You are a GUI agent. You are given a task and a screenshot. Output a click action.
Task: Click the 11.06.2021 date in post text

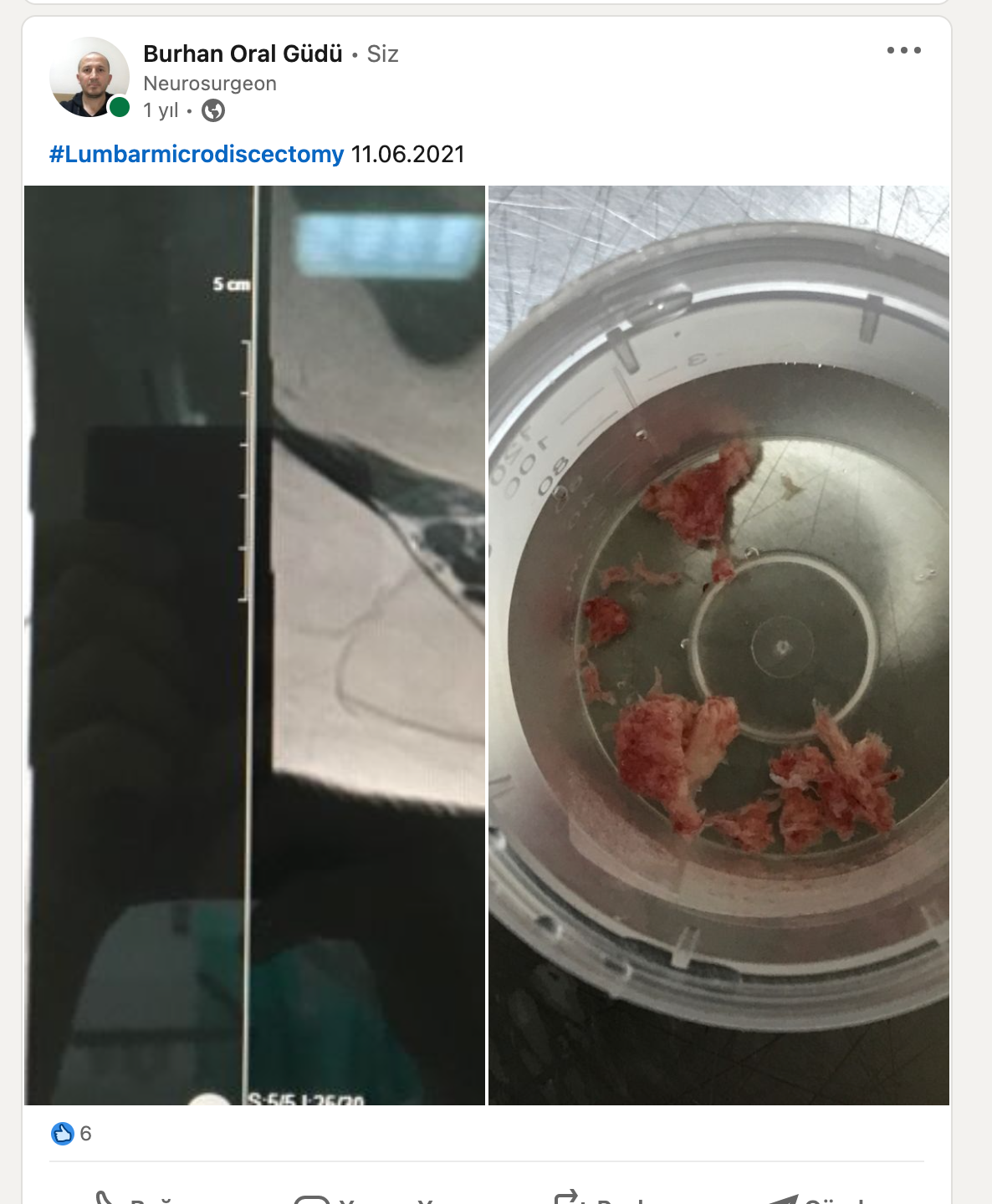[407, 154]
